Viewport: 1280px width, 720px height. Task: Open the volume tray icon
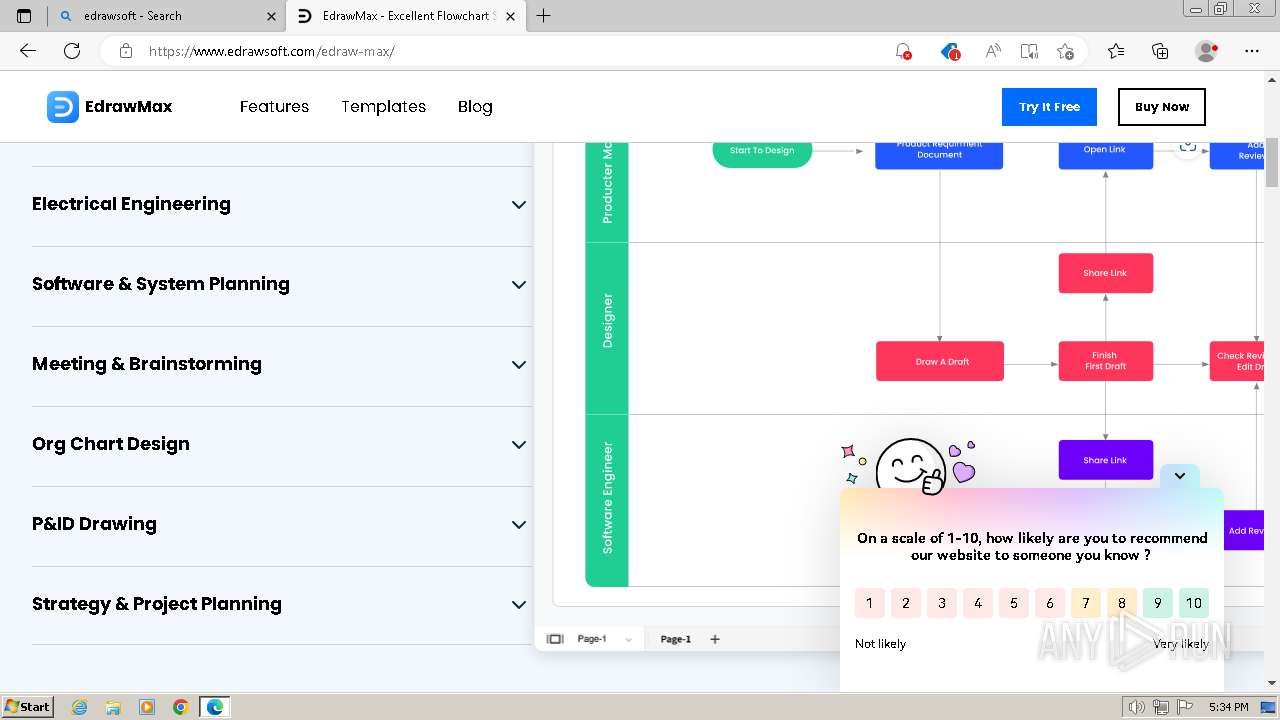point(1137,707)
